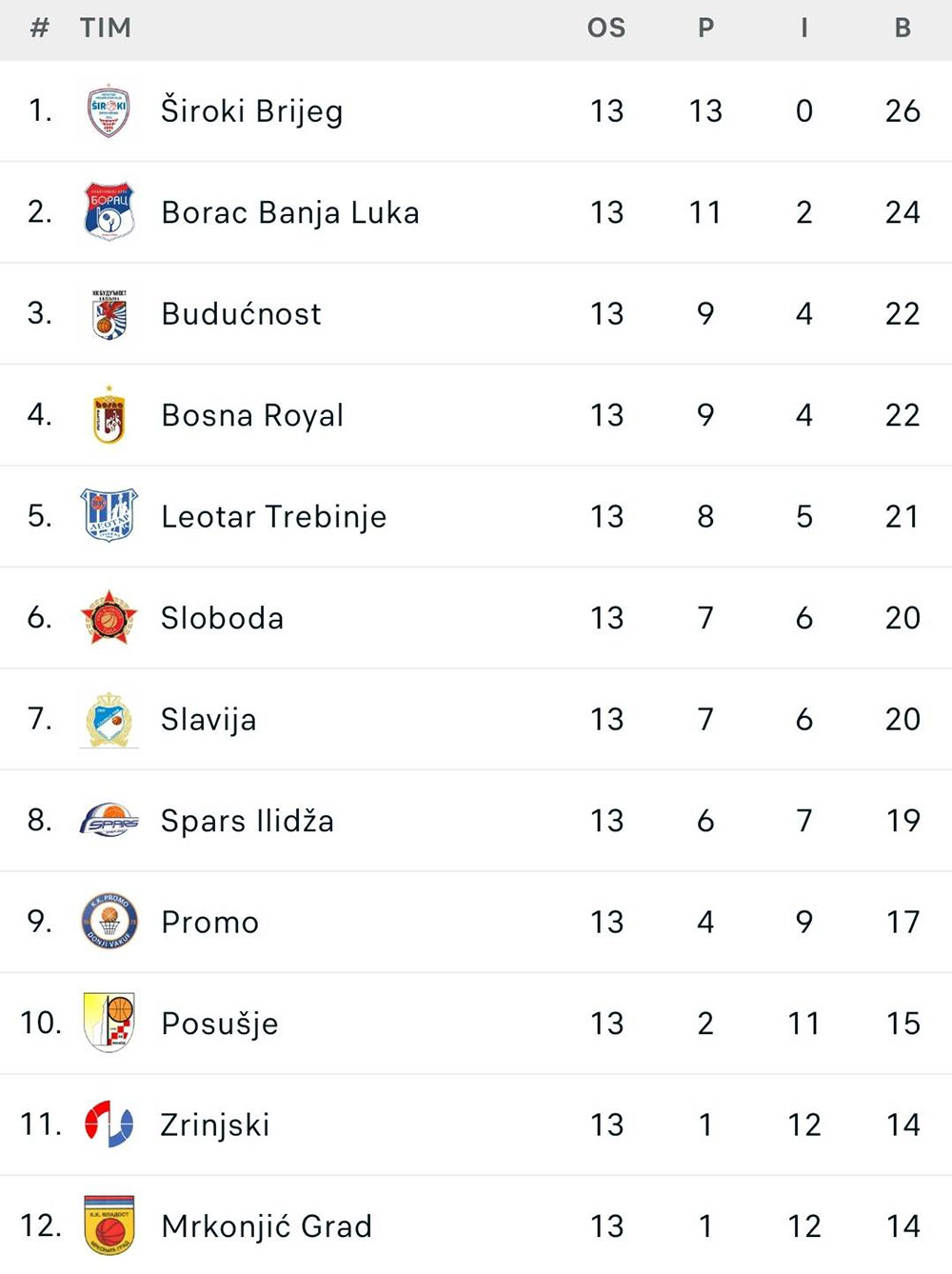952x1274 pixels.
Task: Click the TIM column header
Action: 106,29
